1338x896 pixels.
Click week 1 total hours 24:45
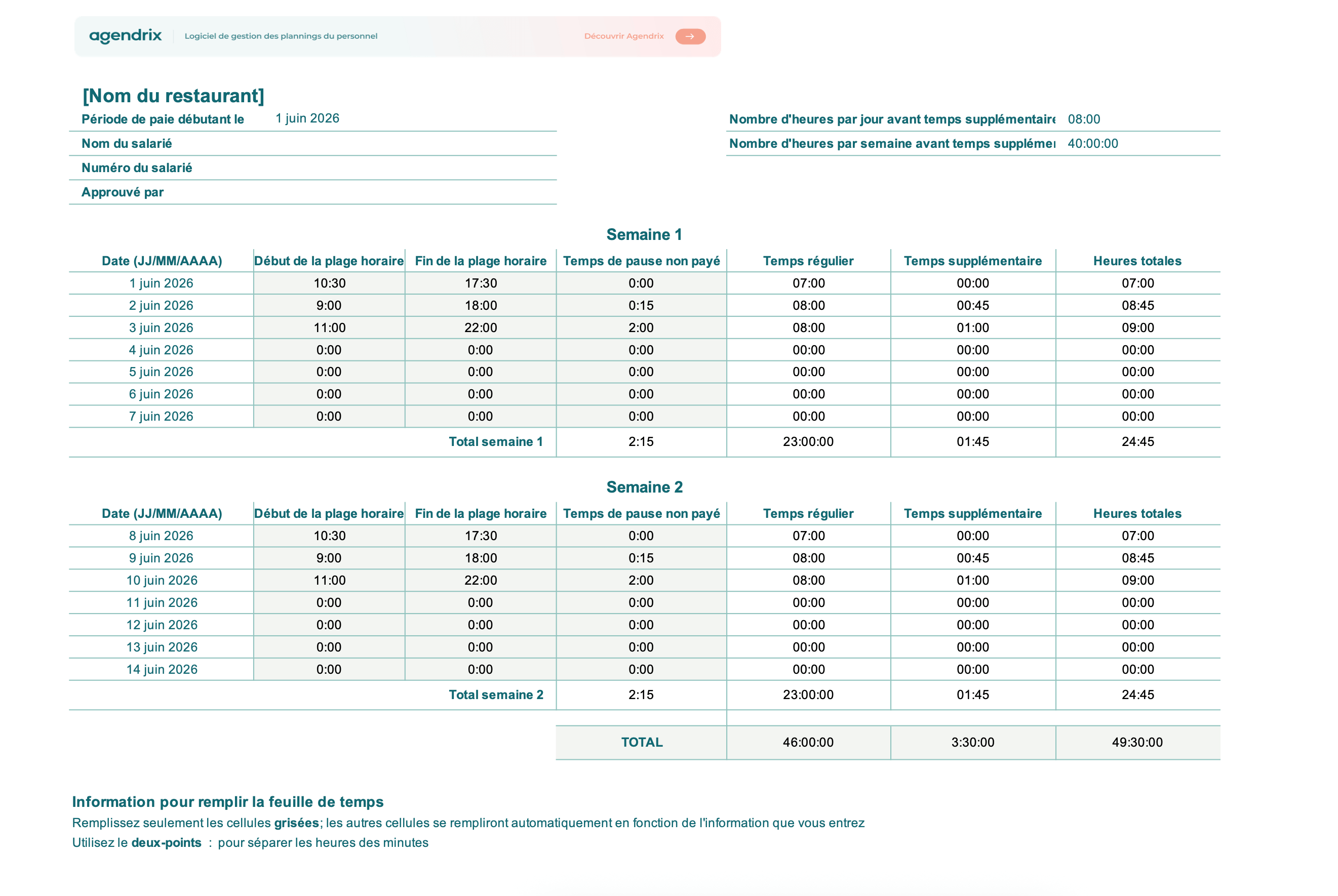(x=1137, y=442)
